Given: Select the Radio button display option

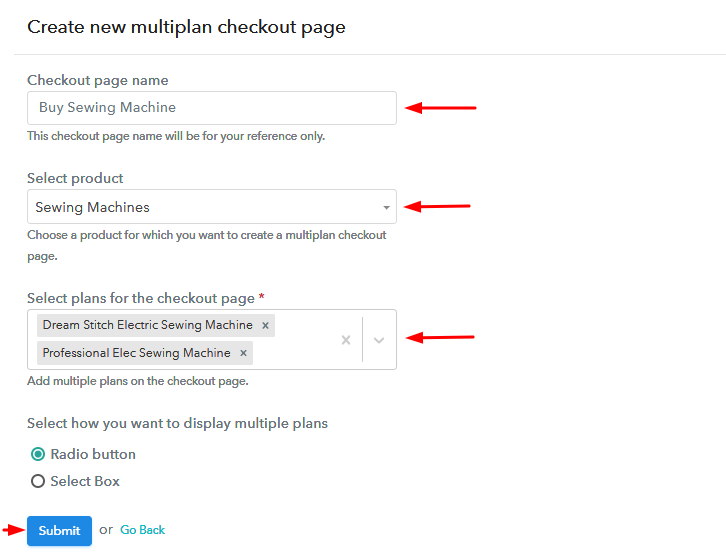Looking at the screenshot, I should tap(38, 454).
